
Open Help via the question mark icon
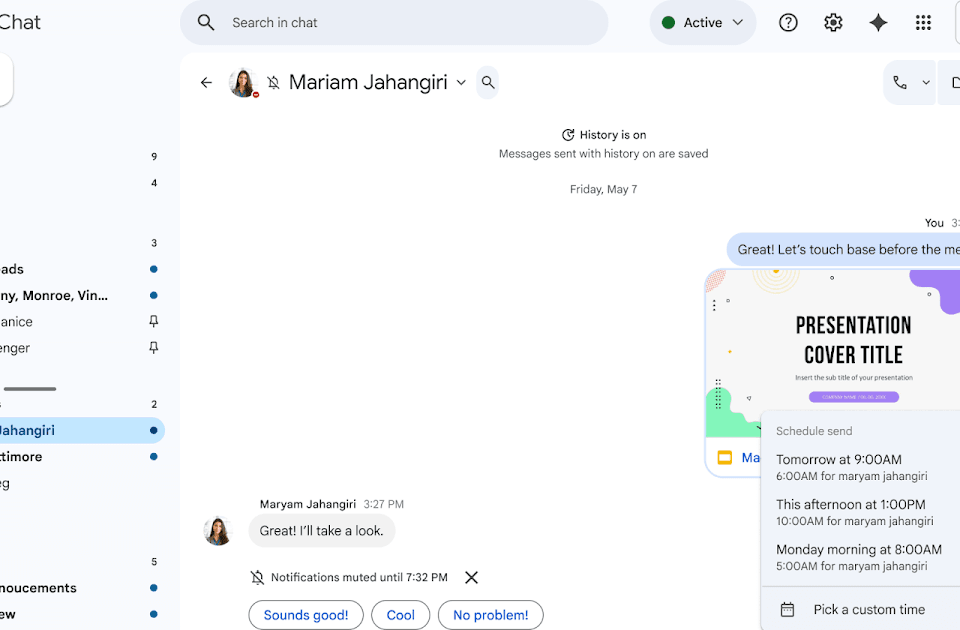(788, 23)
